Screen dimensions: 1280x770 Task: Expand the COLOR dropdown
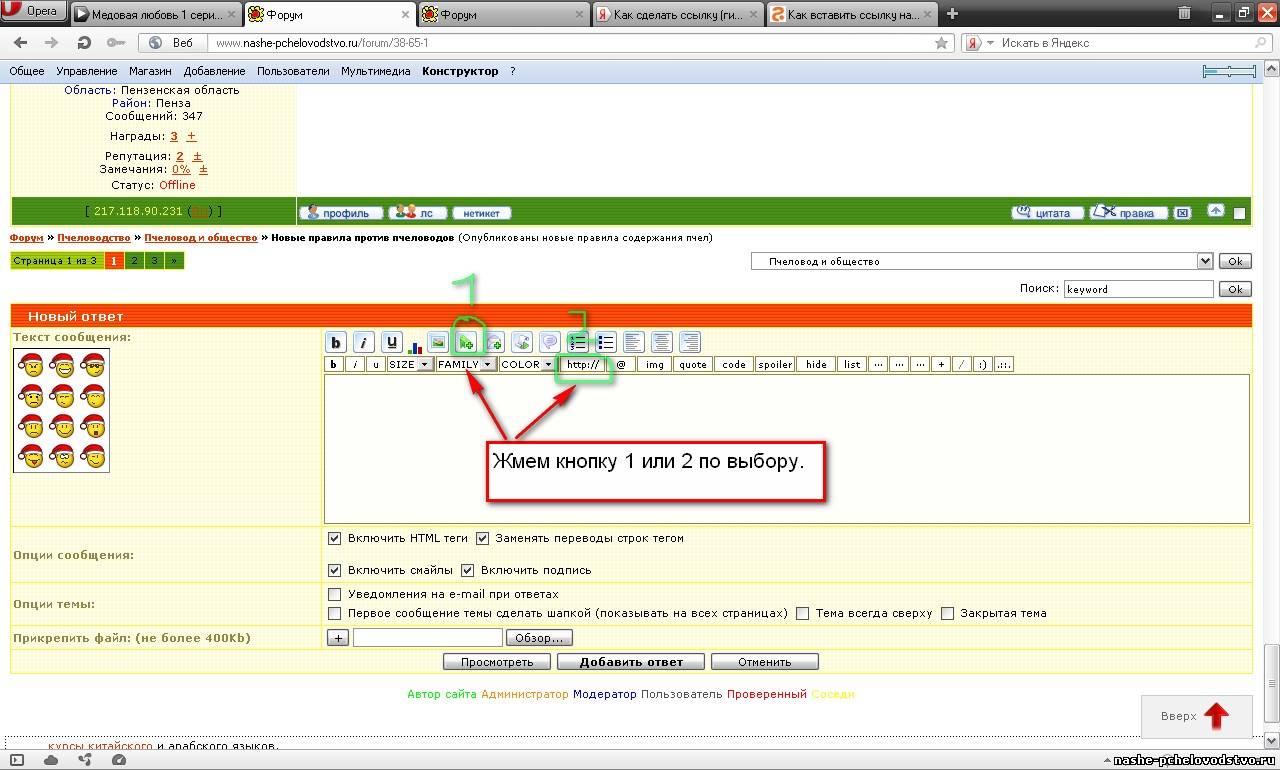click(x=527, y=365)
